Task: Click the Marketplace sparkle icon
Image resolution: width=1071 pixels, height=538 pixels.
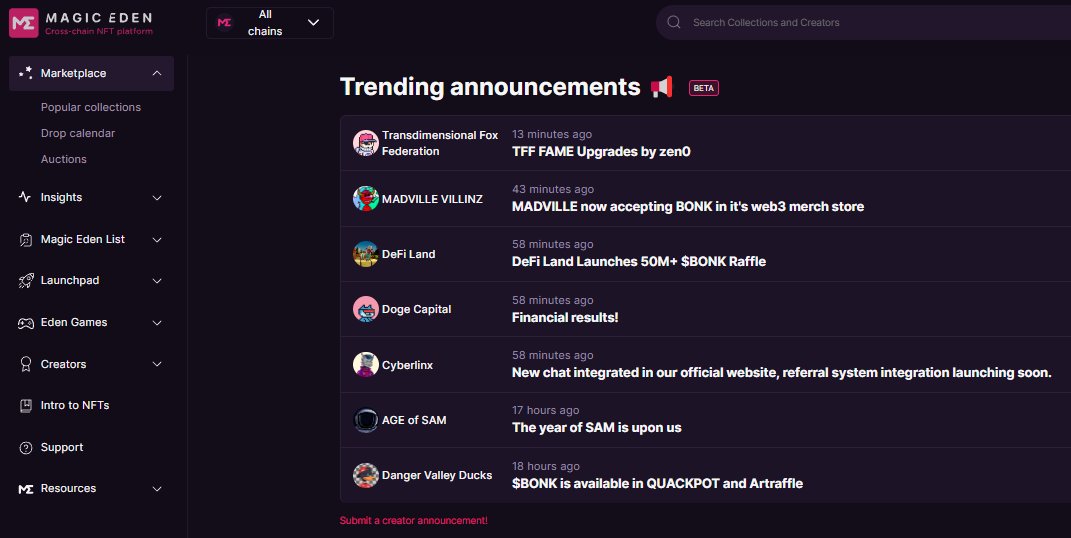Action: (x=26, y=73)
